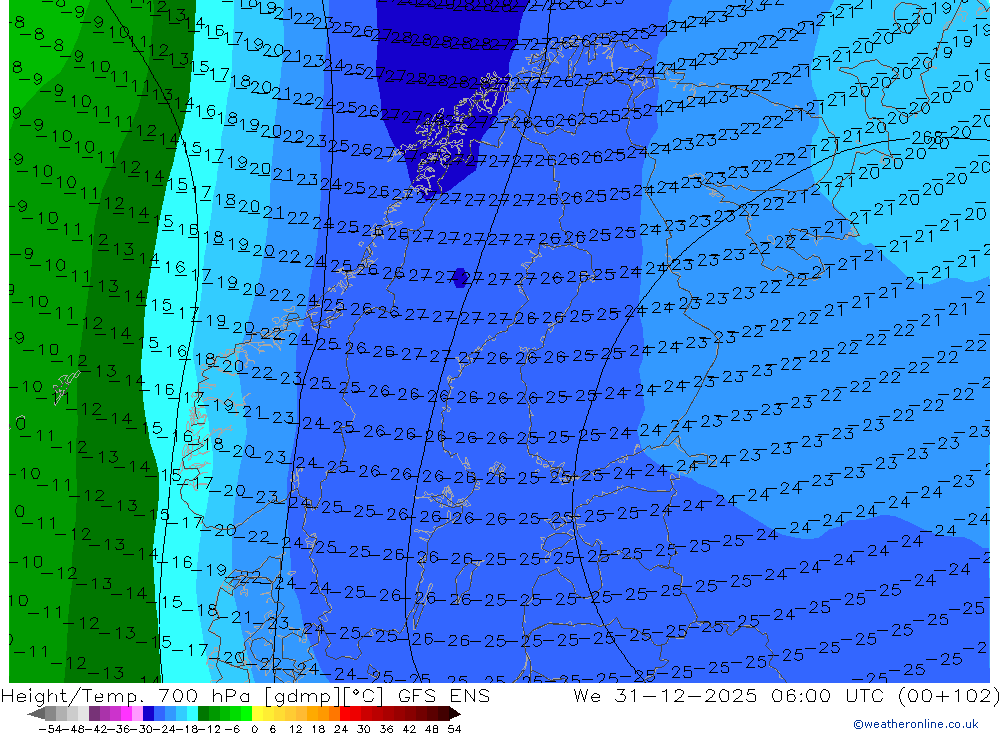Click the 'We' weekday abbreviation
Image resolution: width=1000 pixels, height=733 pixels.
[x=587, y=695]
